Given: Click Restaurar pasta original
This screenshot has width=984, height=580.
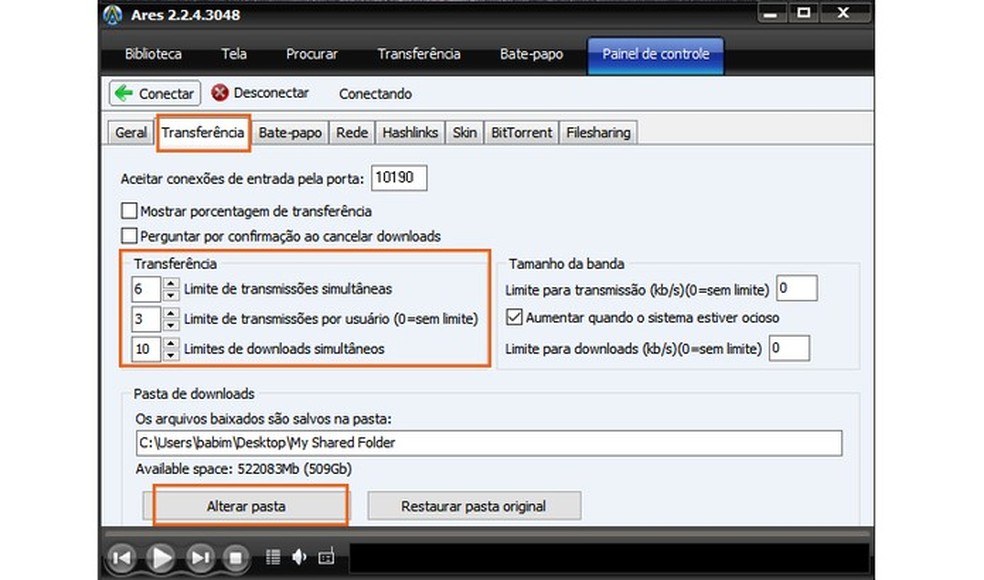Looking at the screenshot, I should 473,506.
